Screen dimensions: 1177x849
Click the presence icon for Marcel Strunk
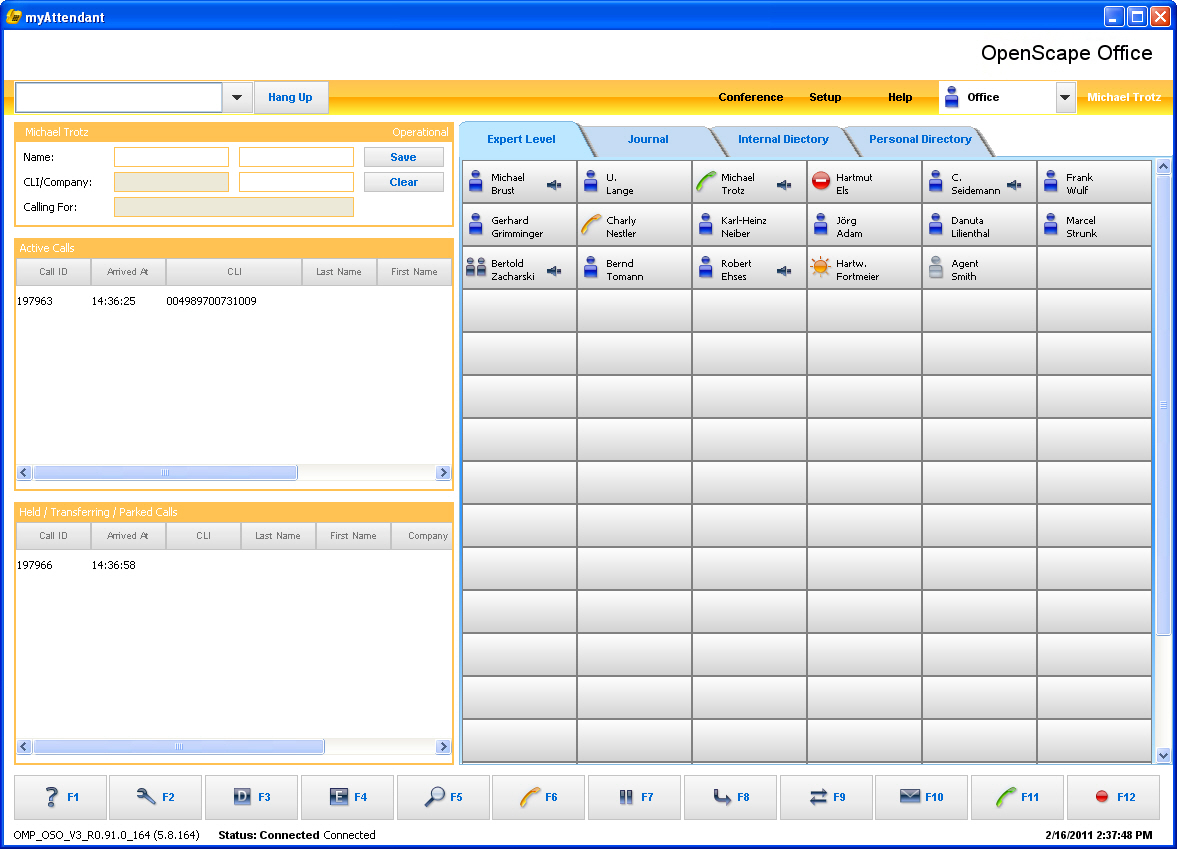[1051, 224]
